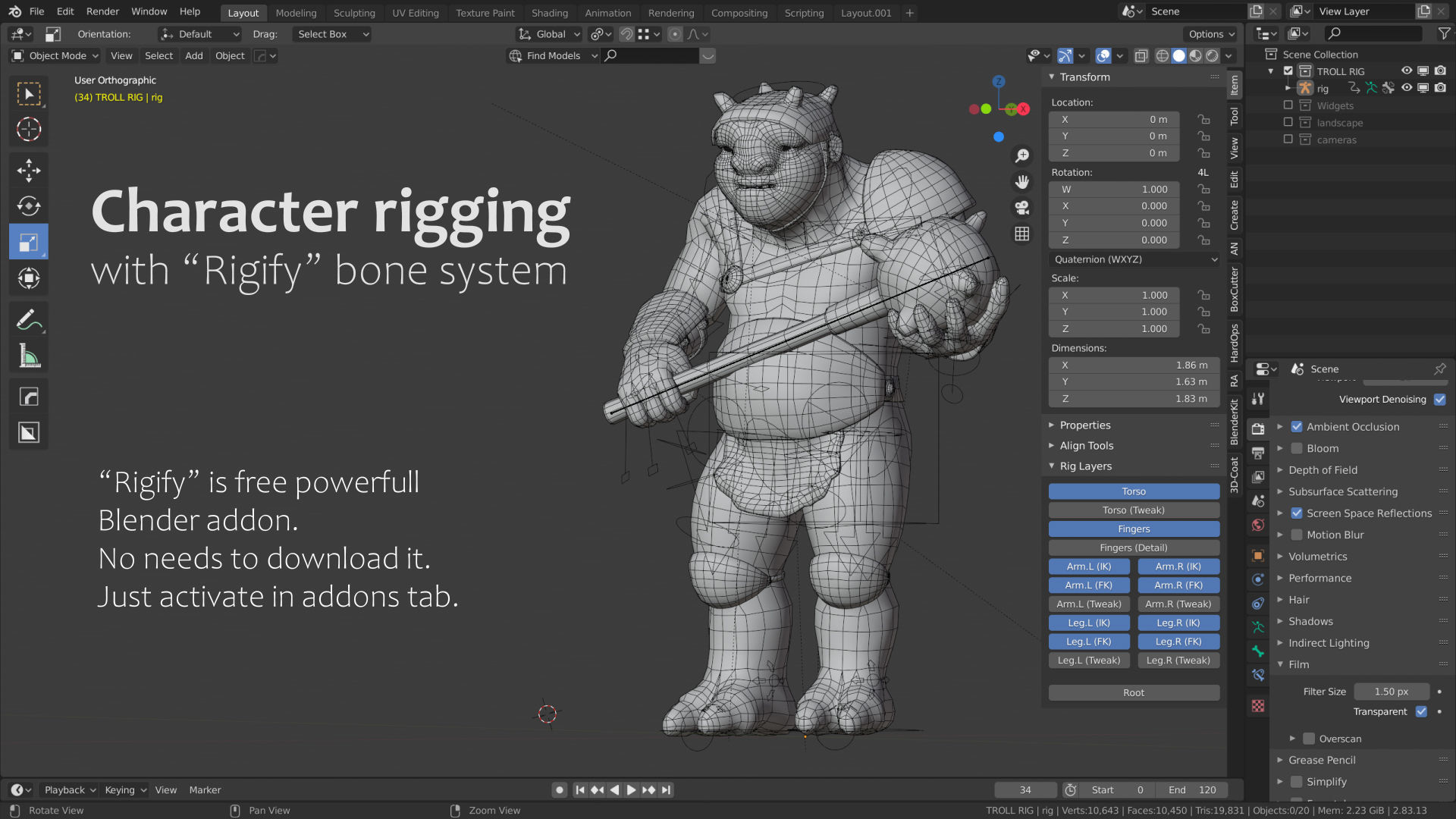The image size is (1456, 819).
Task: Select the Measure ruler tool
Action: pyautogui.click(x=29, y=356)
